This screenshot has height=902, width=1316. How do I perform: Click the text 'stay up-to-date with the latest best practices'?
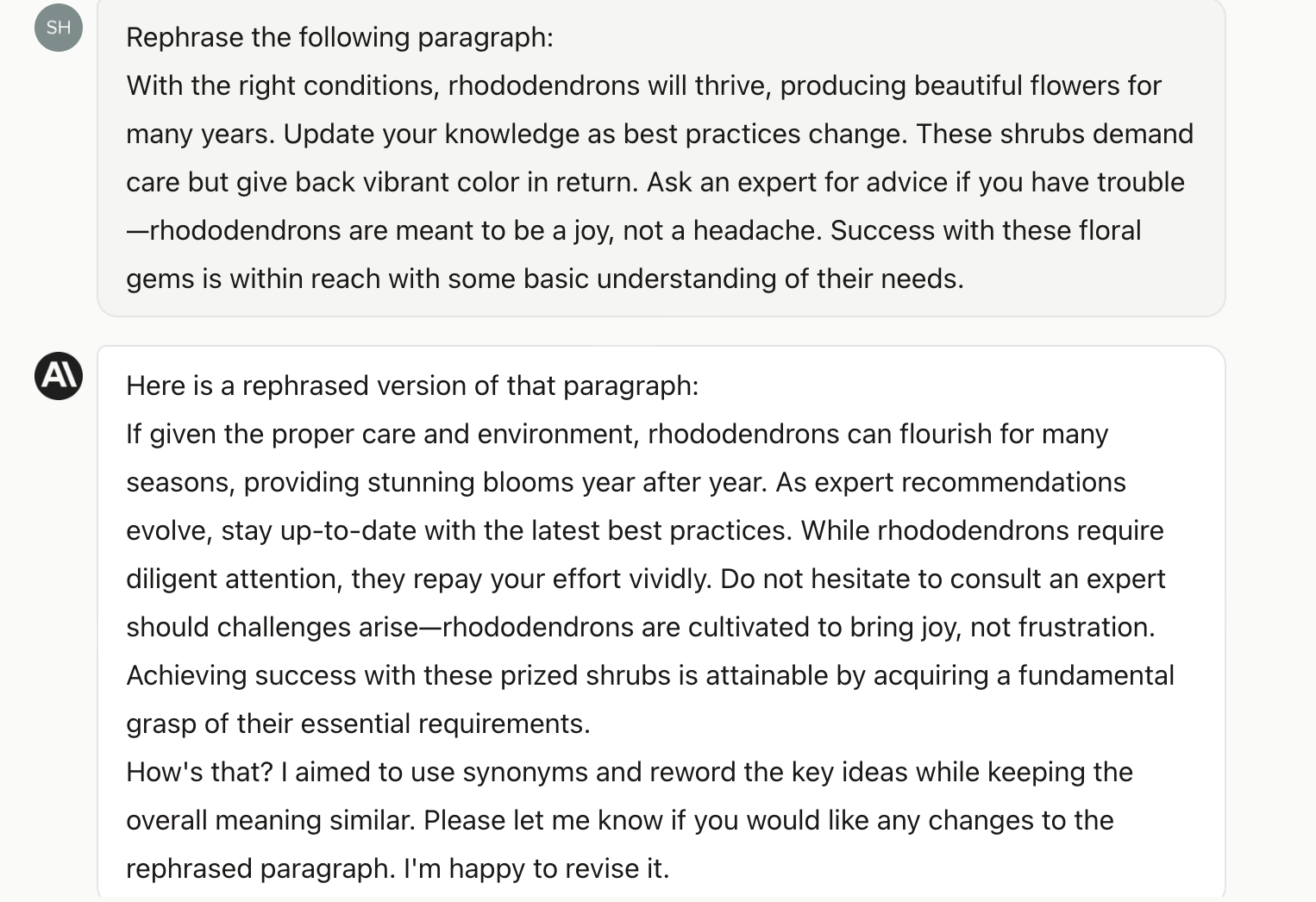click(x=506, y=530)
